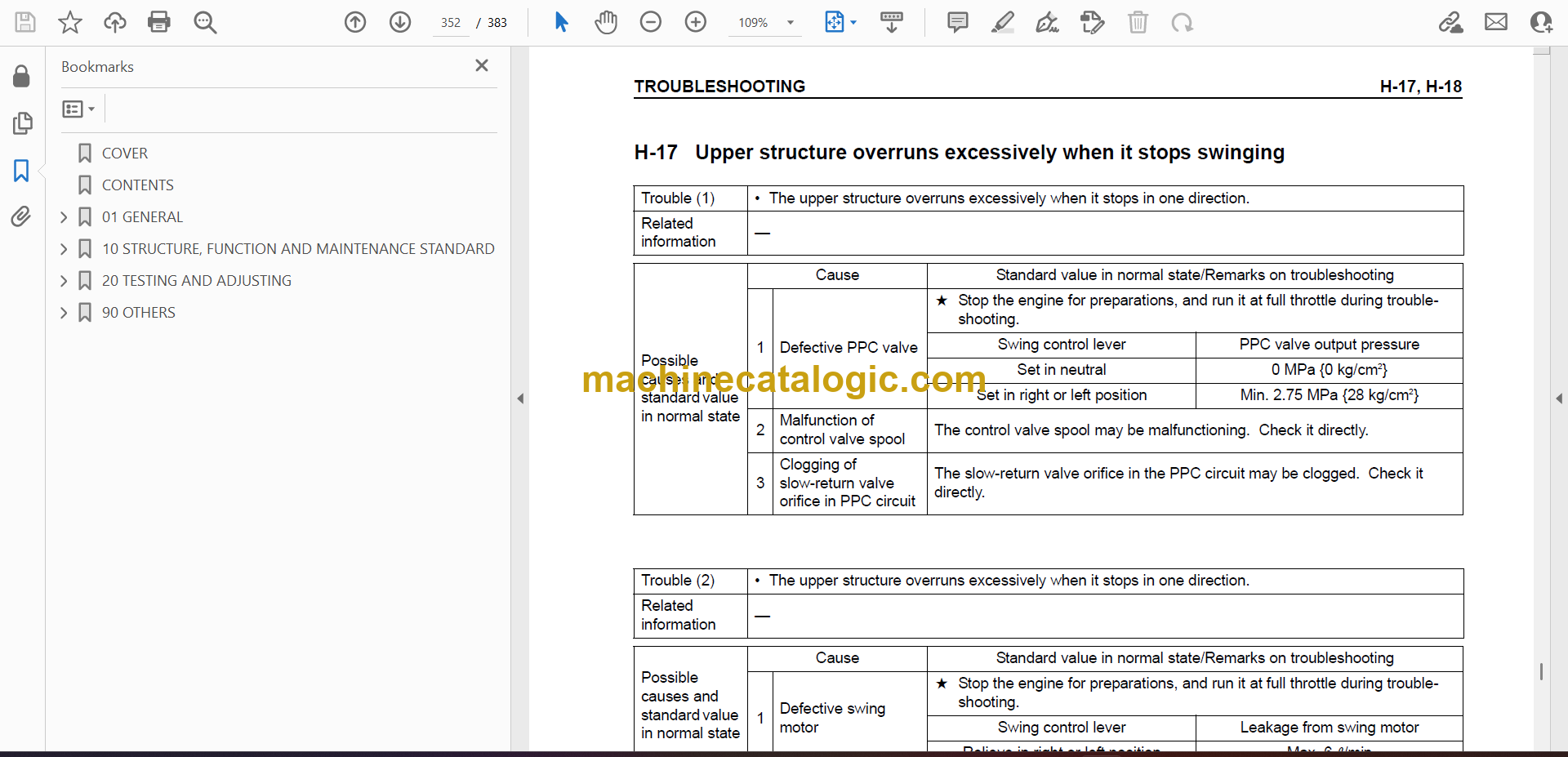Print the document

(159, 22)
